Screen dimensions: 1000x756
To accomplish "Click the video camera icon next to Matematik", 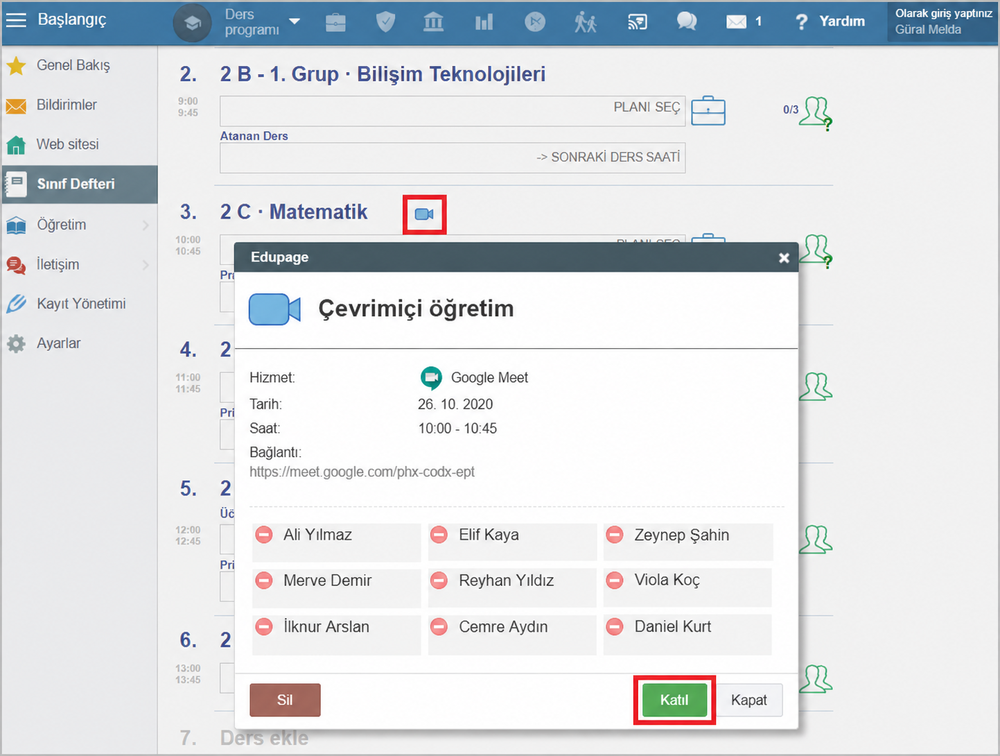I will tap(424, 214).
